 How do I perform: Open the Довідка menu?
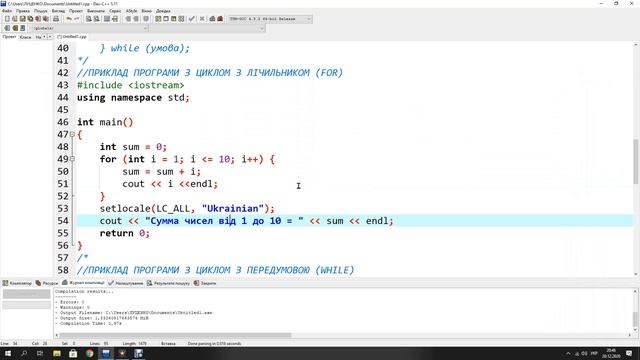point(163,11)
